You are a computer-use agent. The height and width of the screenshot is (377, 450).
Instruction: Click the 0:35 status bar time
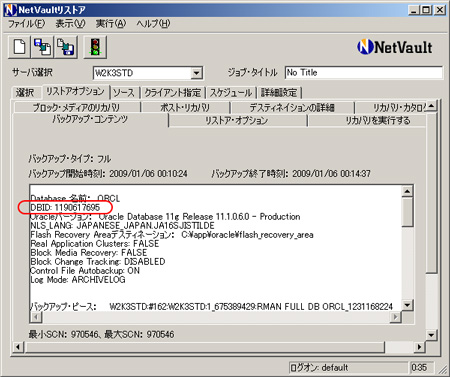point(422,368)
